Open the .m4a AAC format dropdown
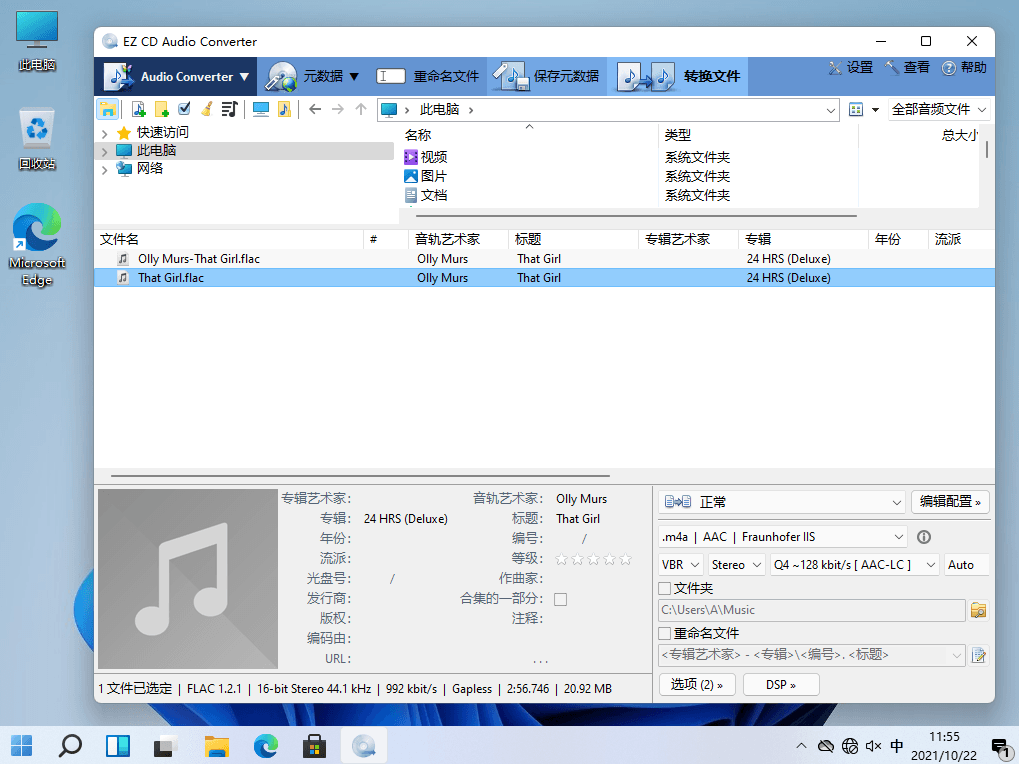 click(782, 537)
